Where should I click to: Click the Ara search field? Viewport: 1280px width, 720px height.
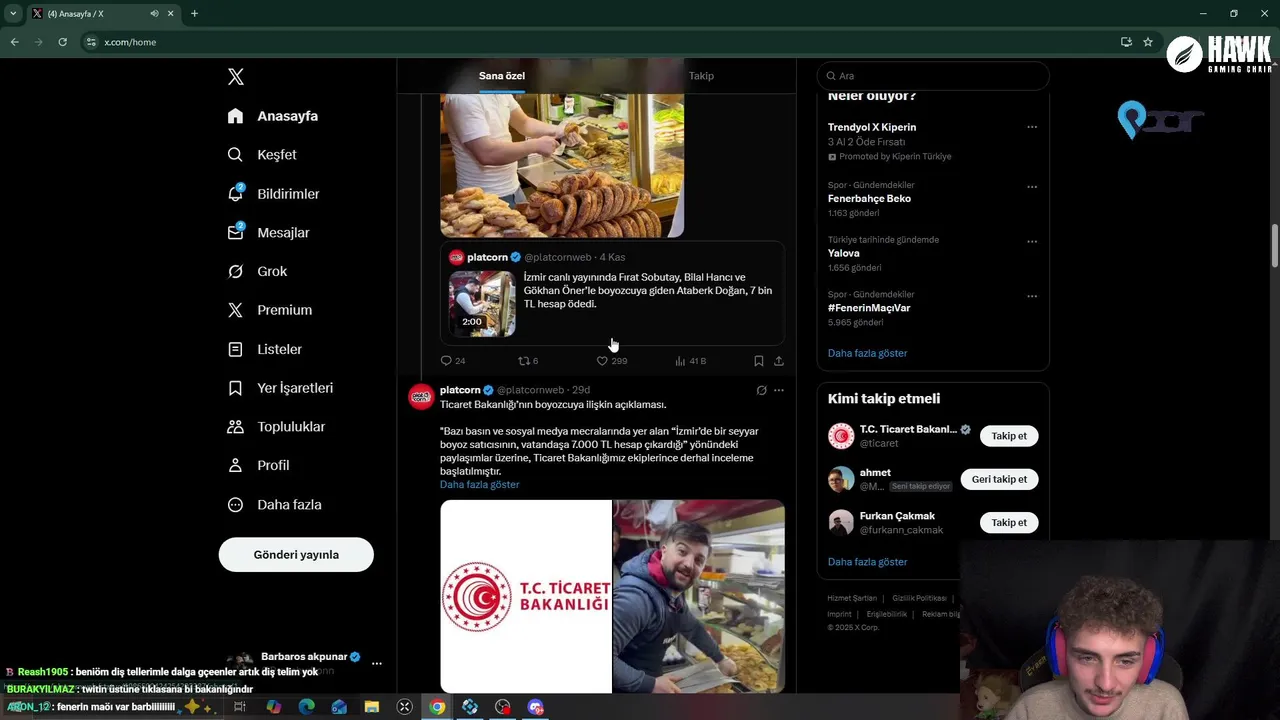[933, 76]
